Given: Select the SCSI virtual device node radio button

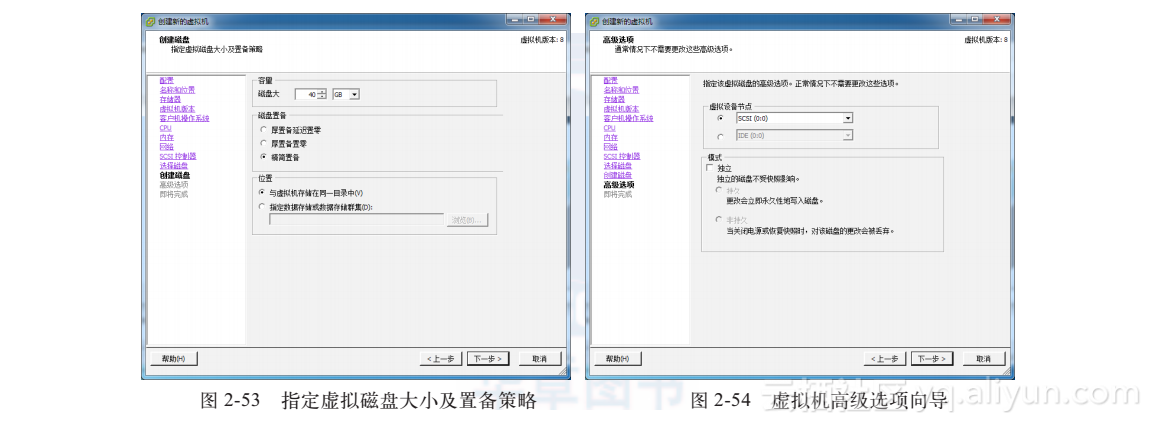Looking at the screenshot, I should coord(720,118).
